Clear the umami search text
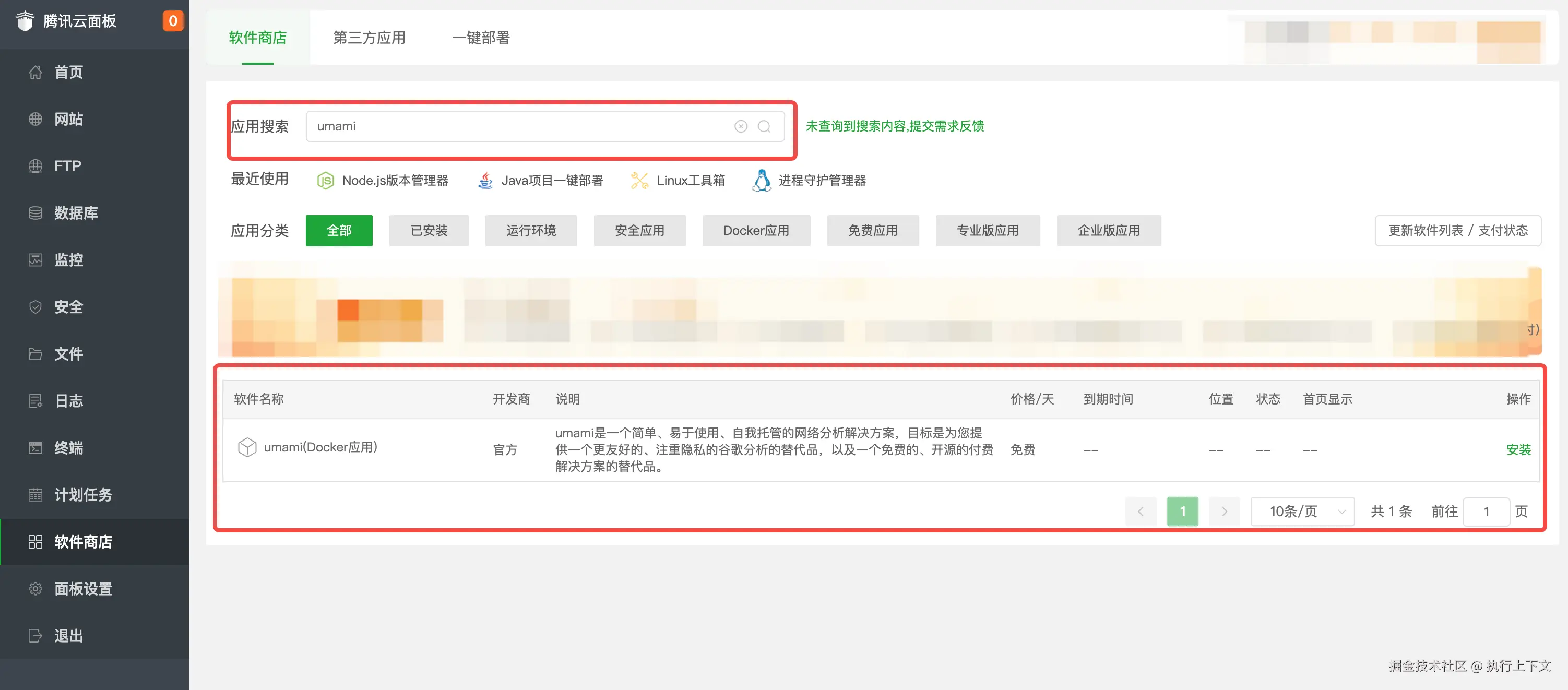The image size is (1568, 690). 740,126
